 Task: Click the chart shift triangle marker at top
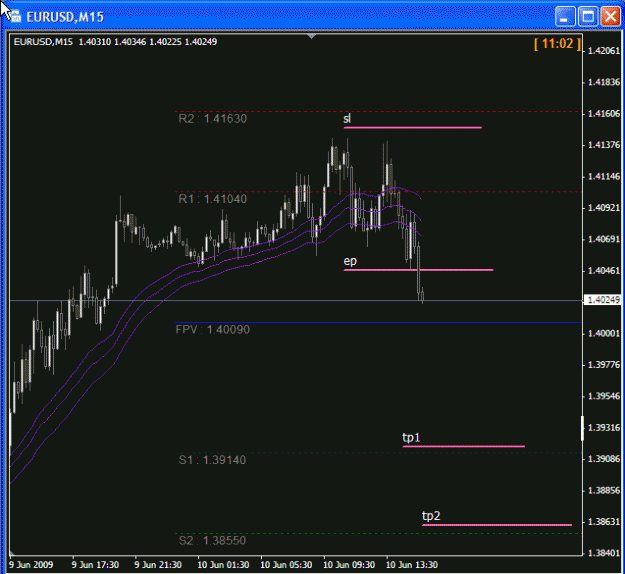(x=312, y=36)
